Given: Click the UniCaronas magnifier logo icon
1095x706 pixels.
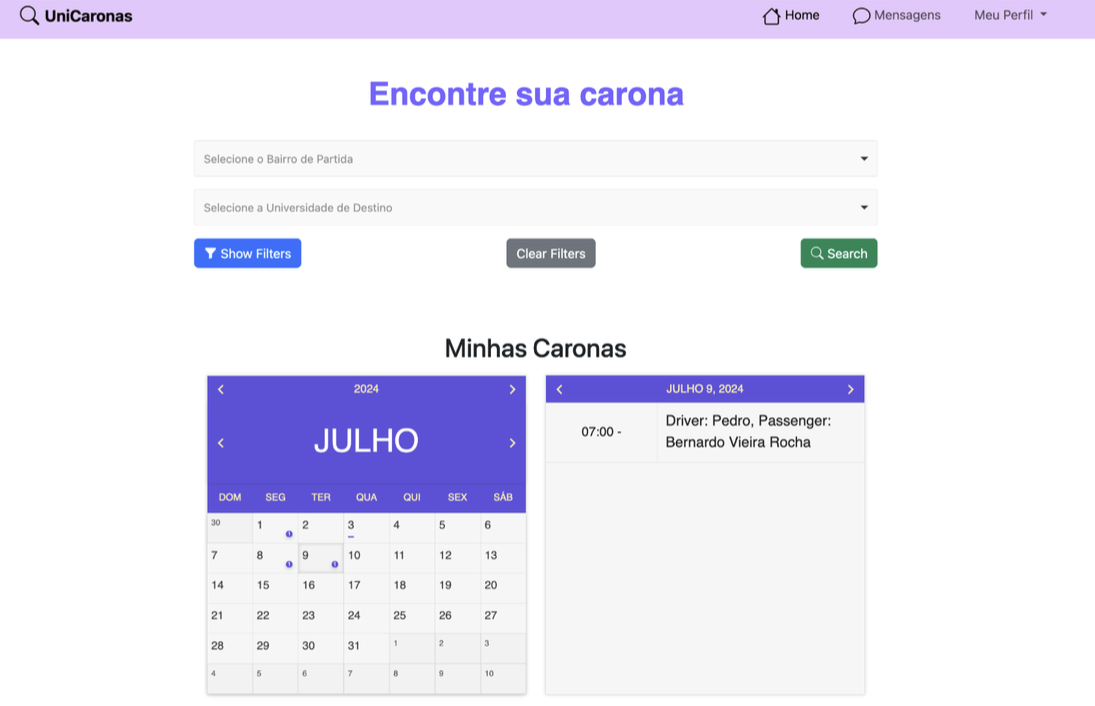Looking at the screenshot, I should click(x=30, y=16).
